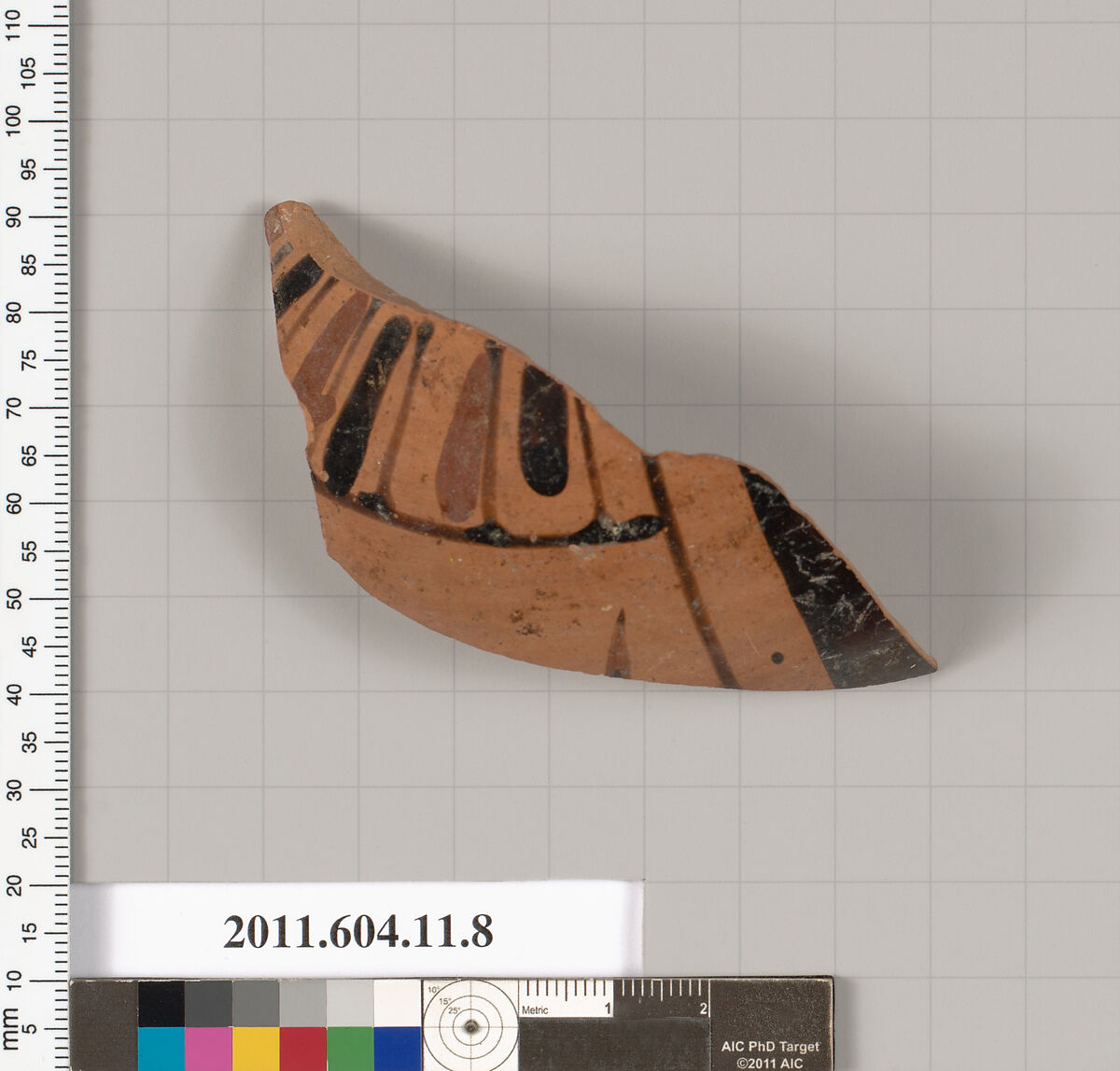
Task: Click the black tongue motif in sherd center
Action: pos(543,431)
